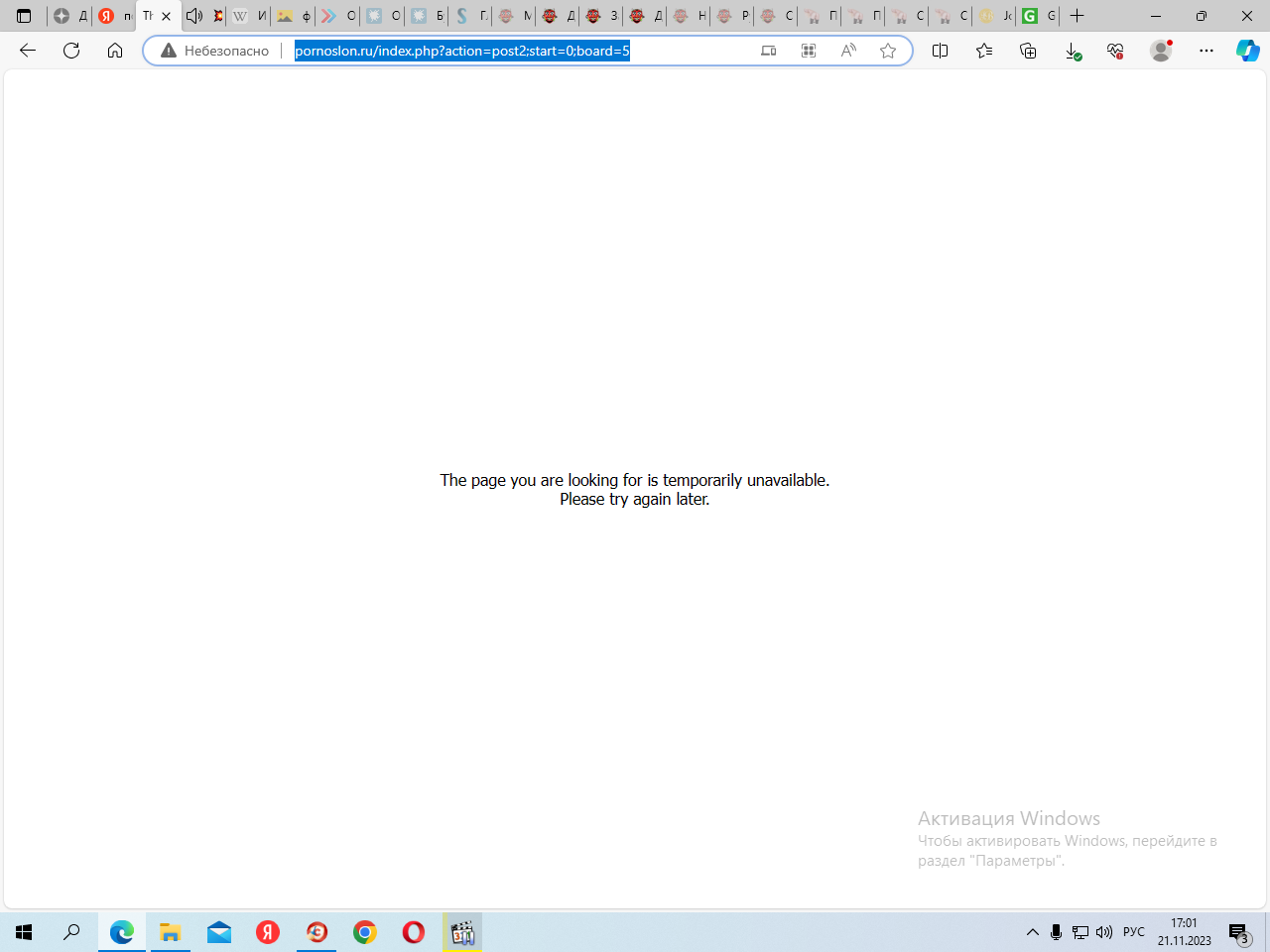Open network settings tray icon
This screenshot has width=1270, height=952.
point(1080,932)
